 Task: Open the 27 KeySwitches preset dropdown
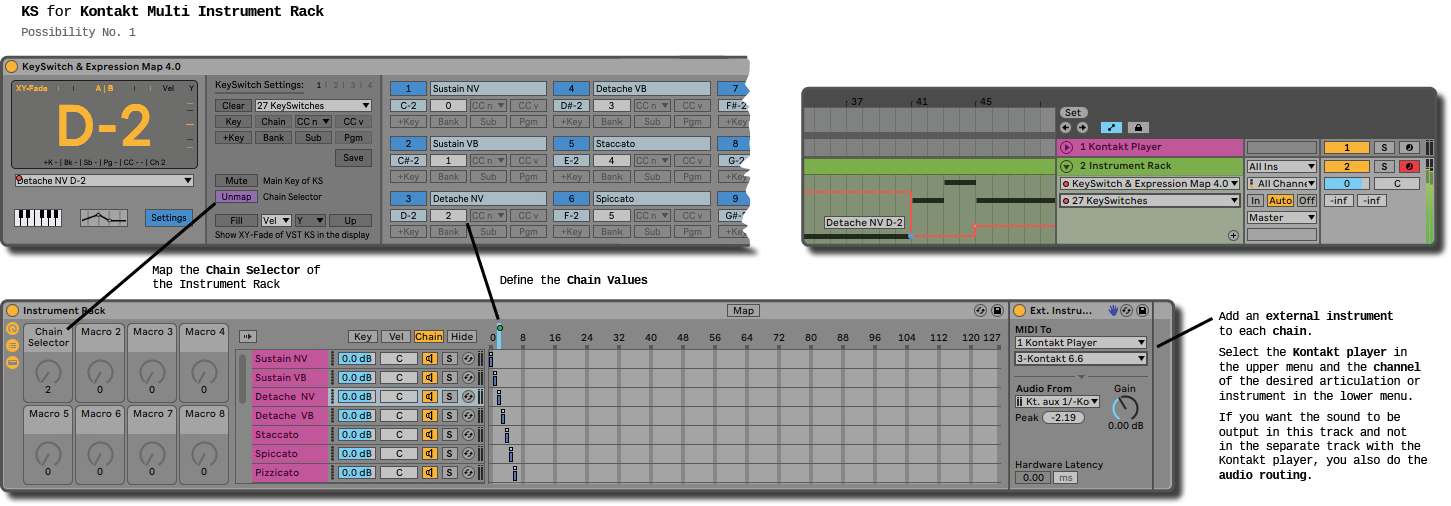coord(313,105)
